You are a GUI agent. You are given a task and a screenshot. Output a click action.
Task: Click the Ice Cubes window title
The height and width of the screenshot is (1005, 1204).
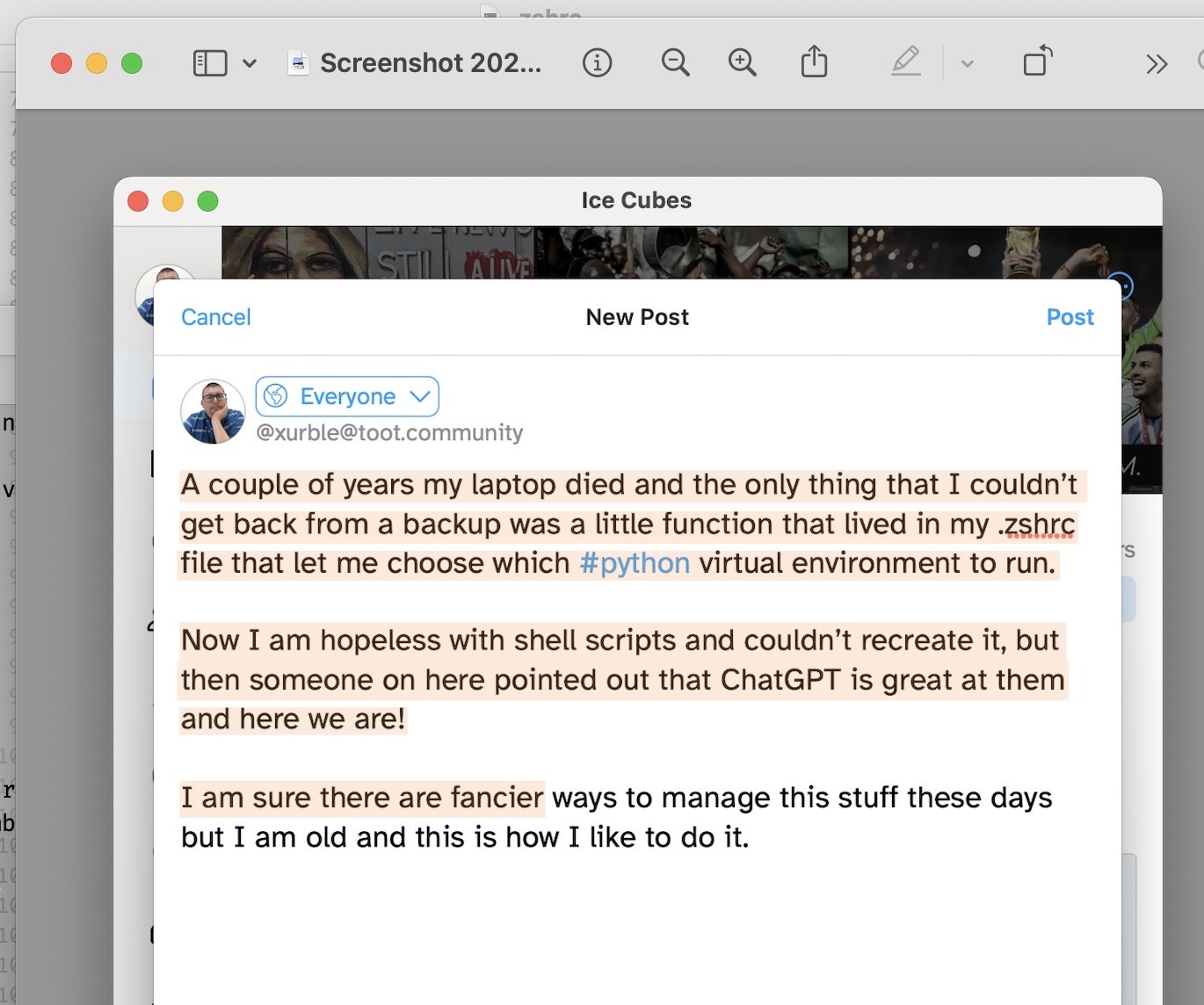pos(636,200)
